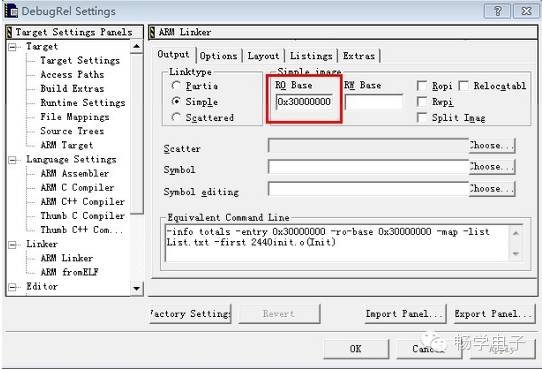Open File Mappings panel
The width and height of the screenshot is (542, 370).
[75, 117]
